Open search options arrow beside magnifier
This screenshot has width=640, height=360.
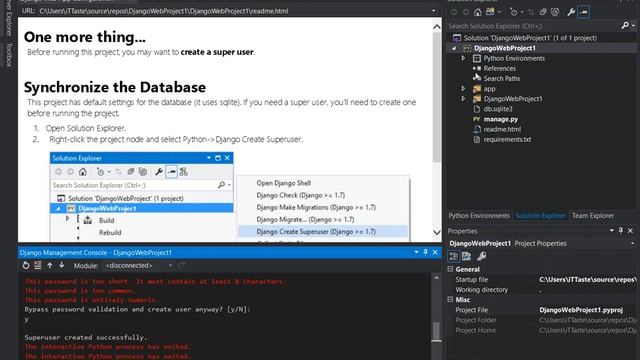[633, 26]
